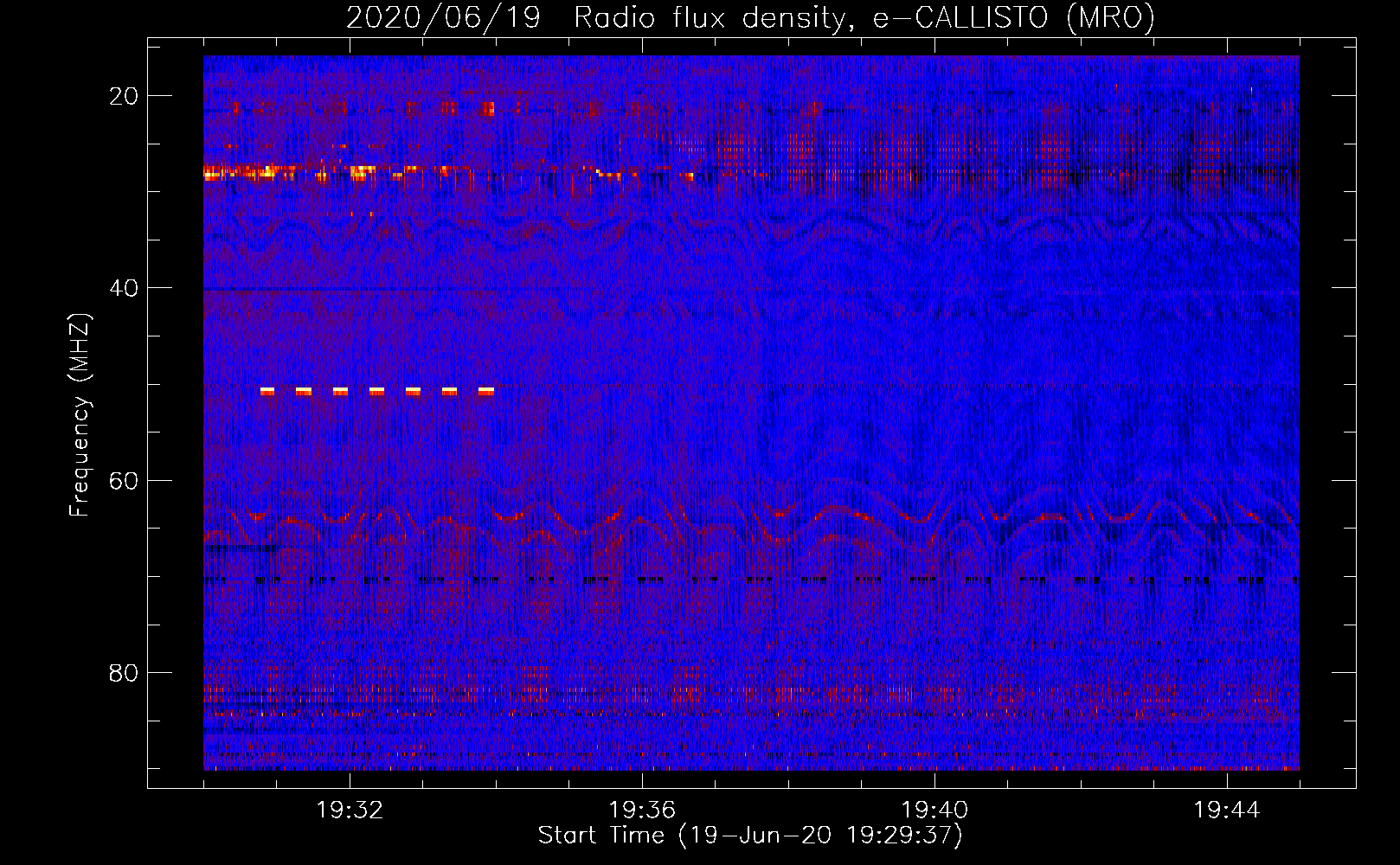The width and height of the screenshot is (1400, 865).
Task: Click the '40' frequency tick label
Action: tap(125, 288)
